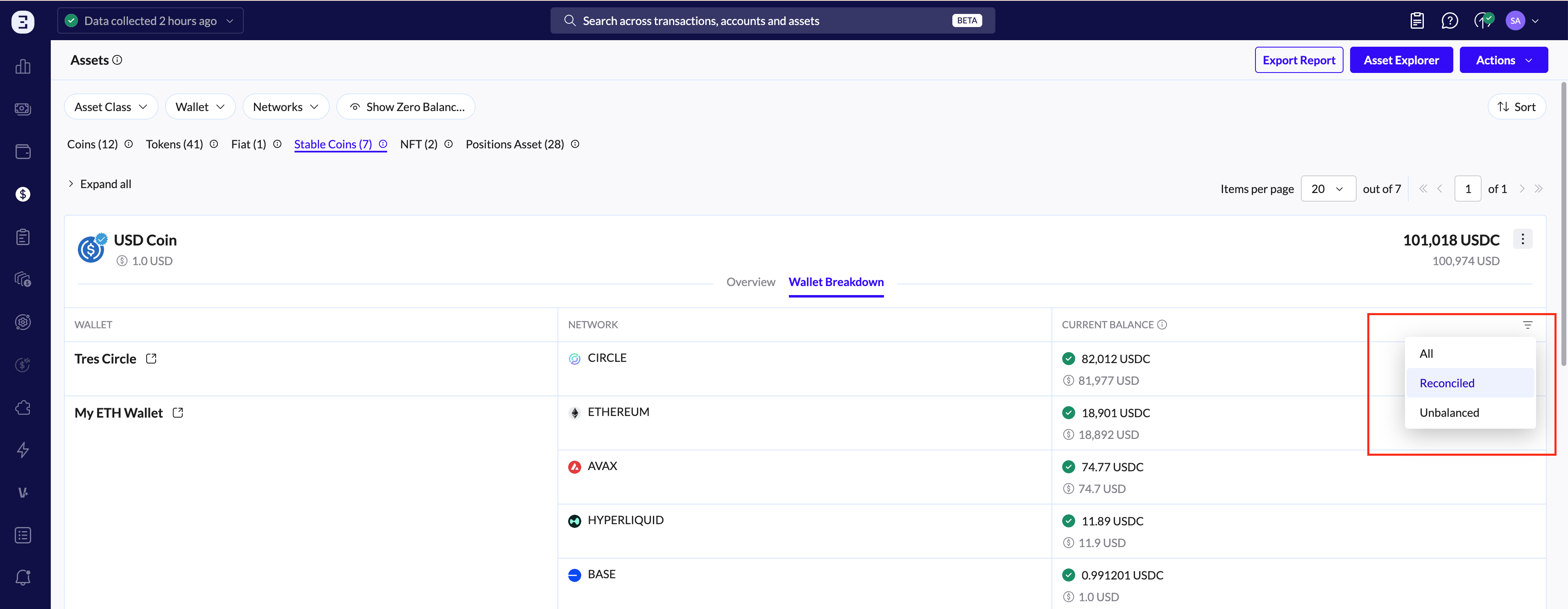Image resolution: width=1568 pixels, height=609 pixels.
Task: Open the stacked coins sidebar icon
Action: (x=23, y=280)
